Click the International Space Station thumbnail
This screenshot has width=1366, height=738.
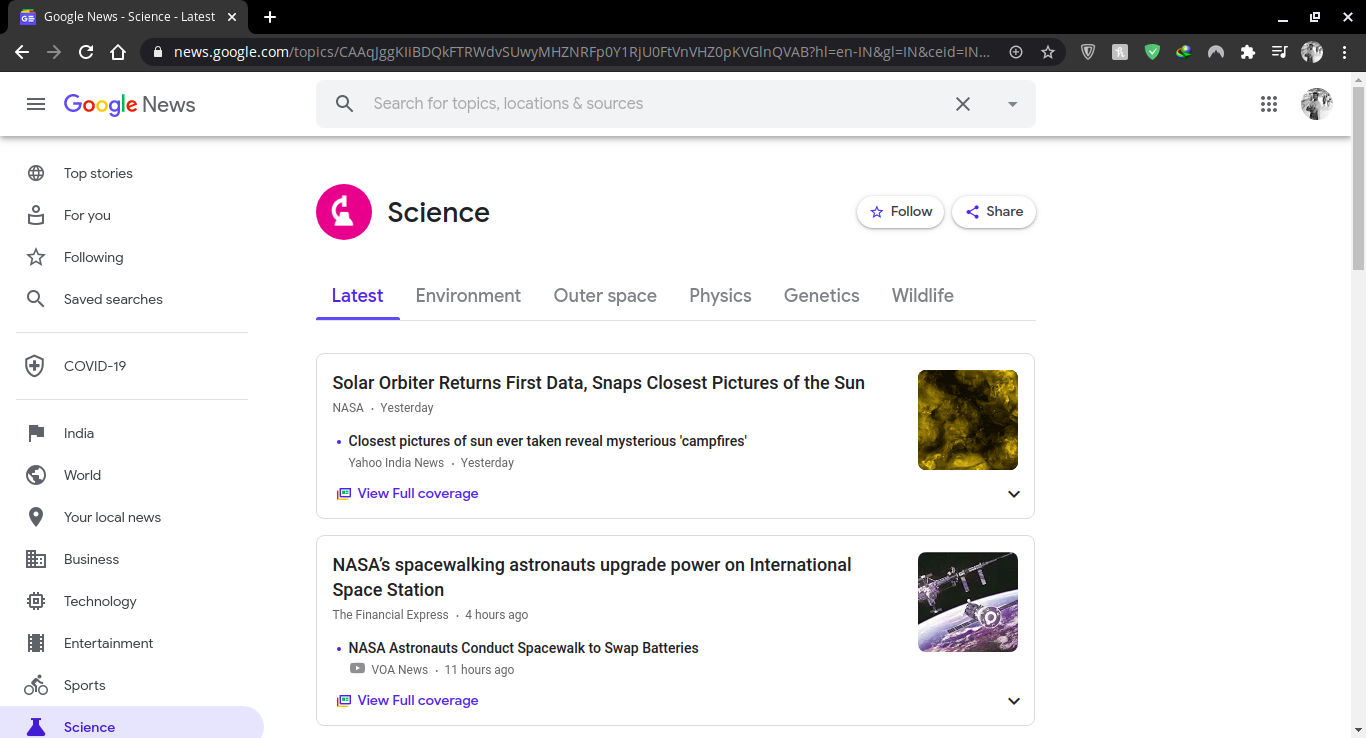click(968, 602)
